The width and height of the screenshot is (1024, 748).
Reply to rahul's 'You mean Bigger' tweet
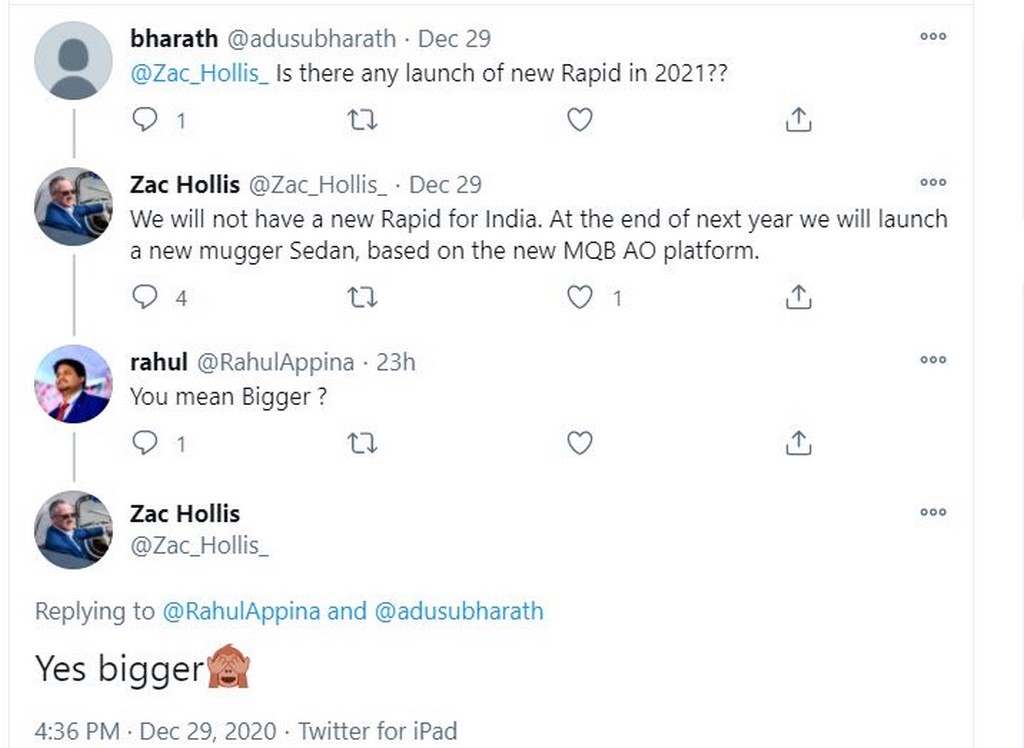click(x=146, y=443)
